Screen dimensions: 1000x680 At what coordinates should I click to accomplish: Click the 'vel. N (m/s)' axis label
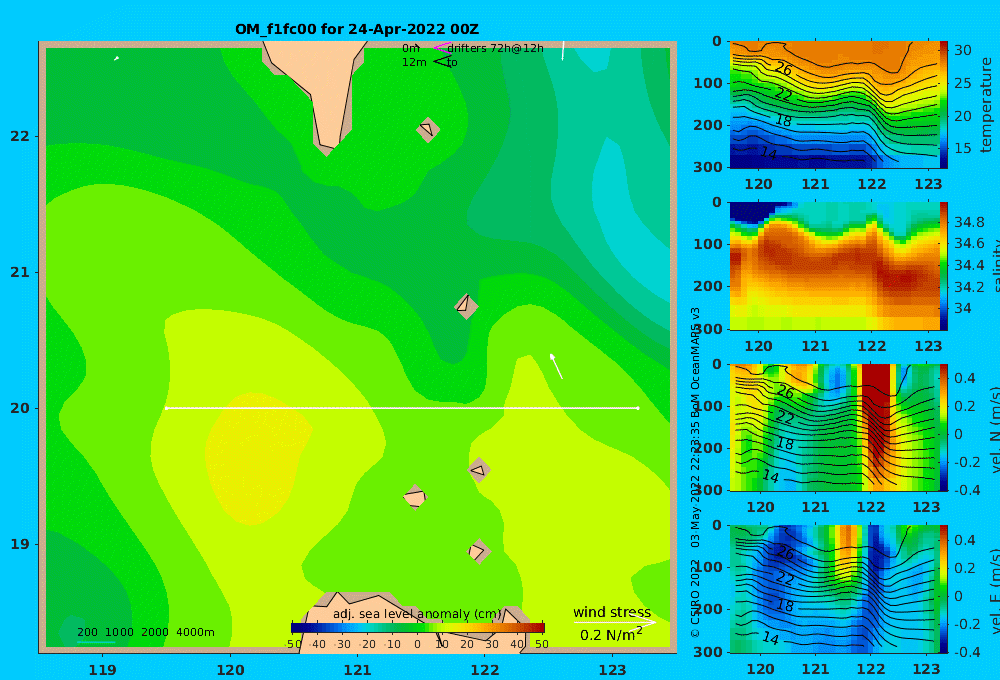click(x=995, y=431)
